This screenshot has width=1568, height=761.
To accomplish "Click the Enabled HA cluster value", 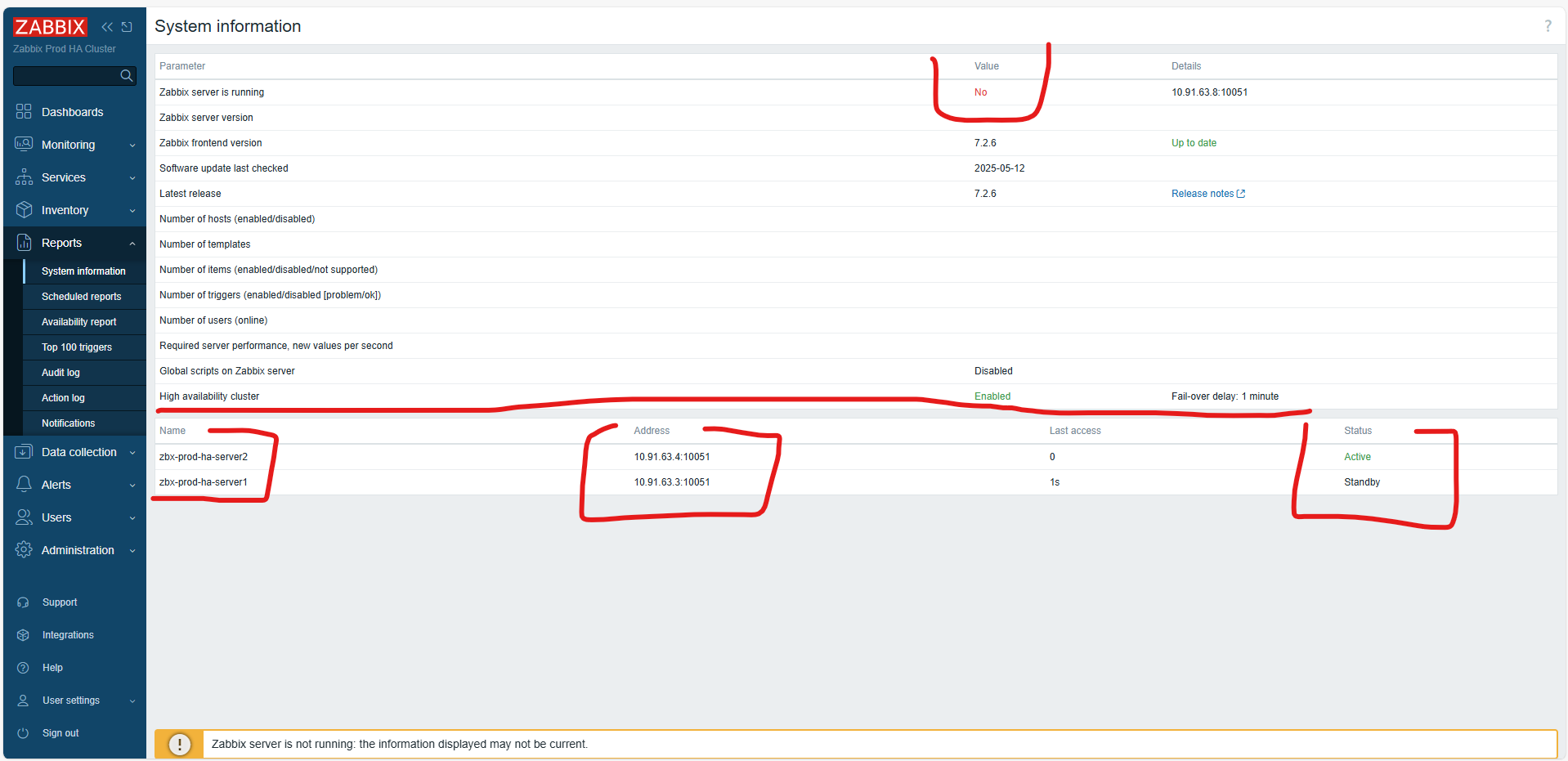I will point(992,396).
